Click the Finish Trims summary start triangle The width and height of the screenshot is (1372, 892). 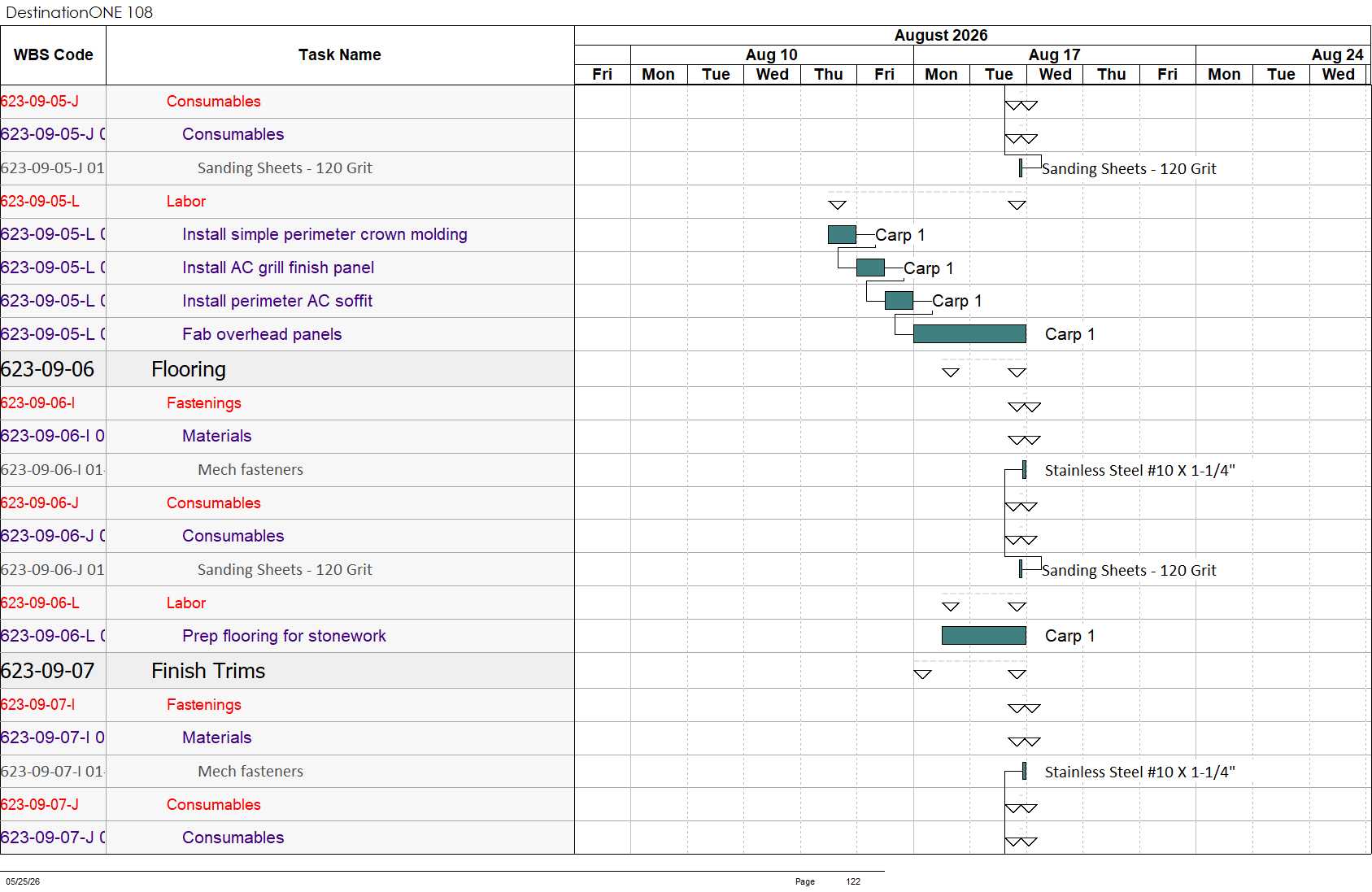[922, 674]
